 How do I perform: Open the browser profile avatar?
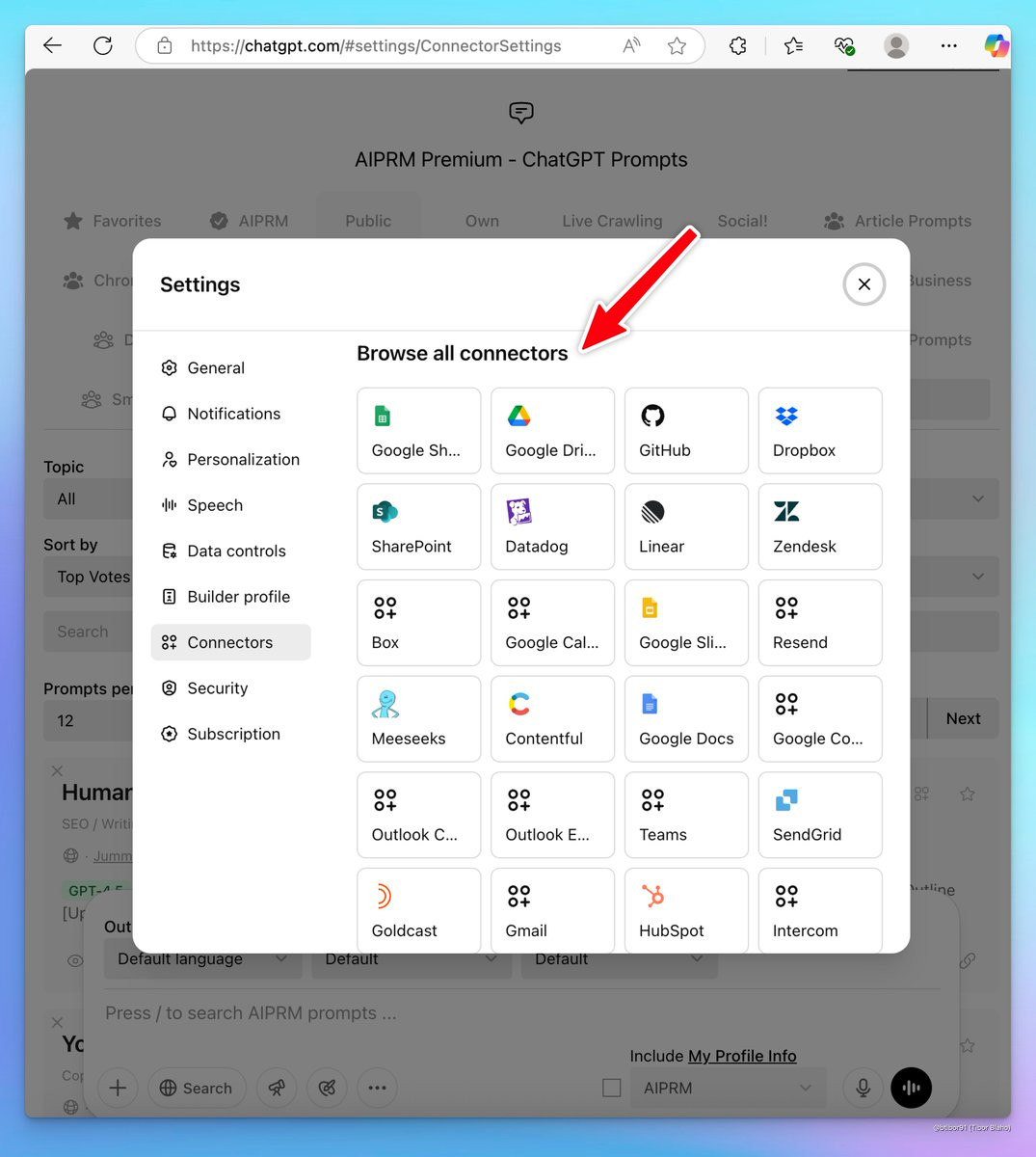point(896,45)
